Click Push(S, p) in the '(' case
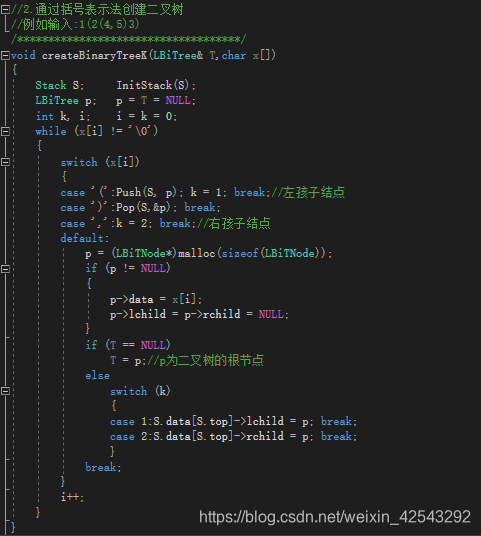This screenshot has height=536, width=481. (x=147, y=192)
